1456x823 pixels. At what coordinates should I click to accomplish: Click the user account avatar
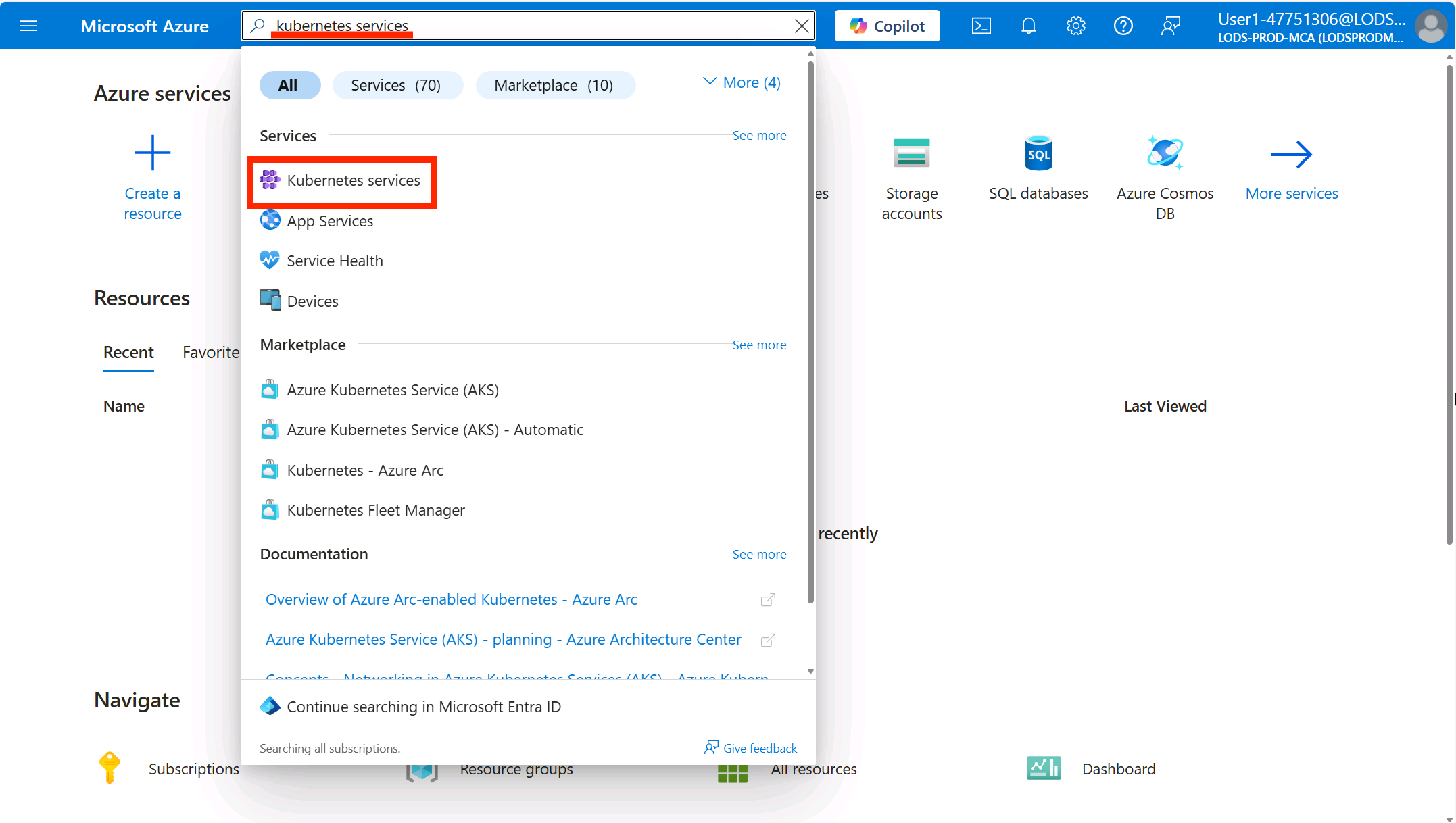pyautogui.click(x=1430, y=26)
